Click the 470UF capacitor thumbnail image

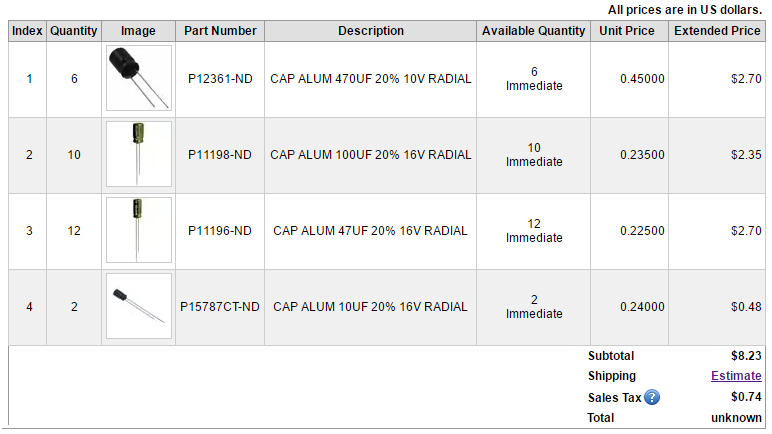pos(138,78)
